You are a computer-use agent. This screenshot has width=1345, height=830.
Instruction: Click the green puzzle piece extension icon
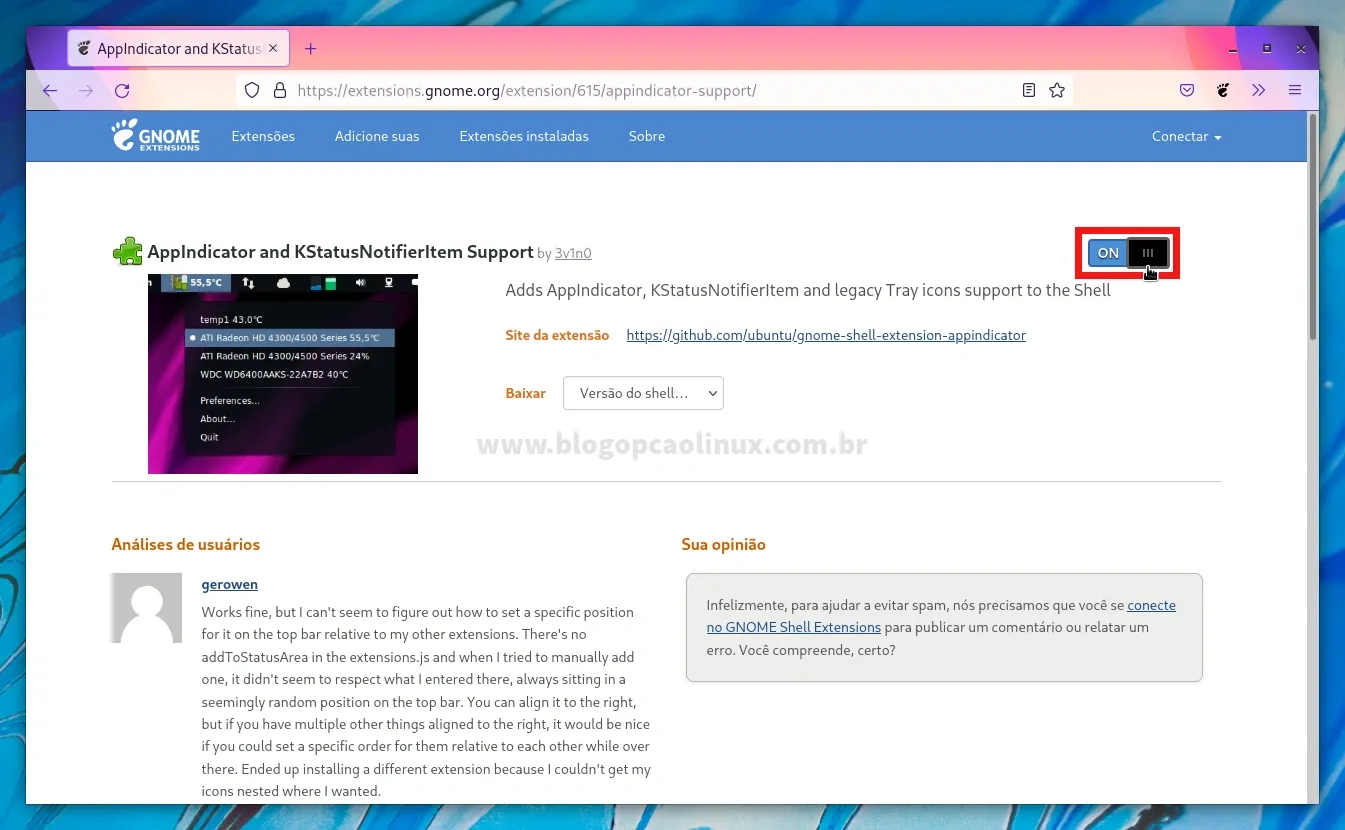(x=127, y=251)
